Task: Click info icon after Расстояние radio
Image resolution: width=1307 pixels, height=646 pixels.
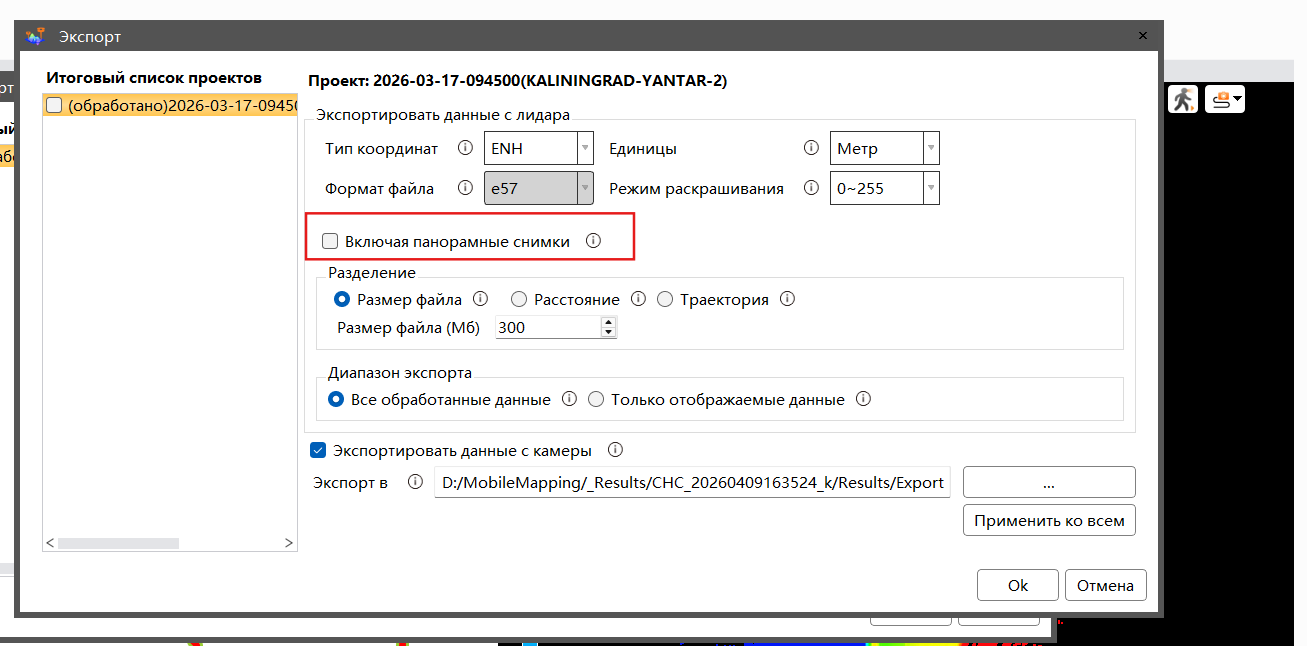Action: pos(638,299)
